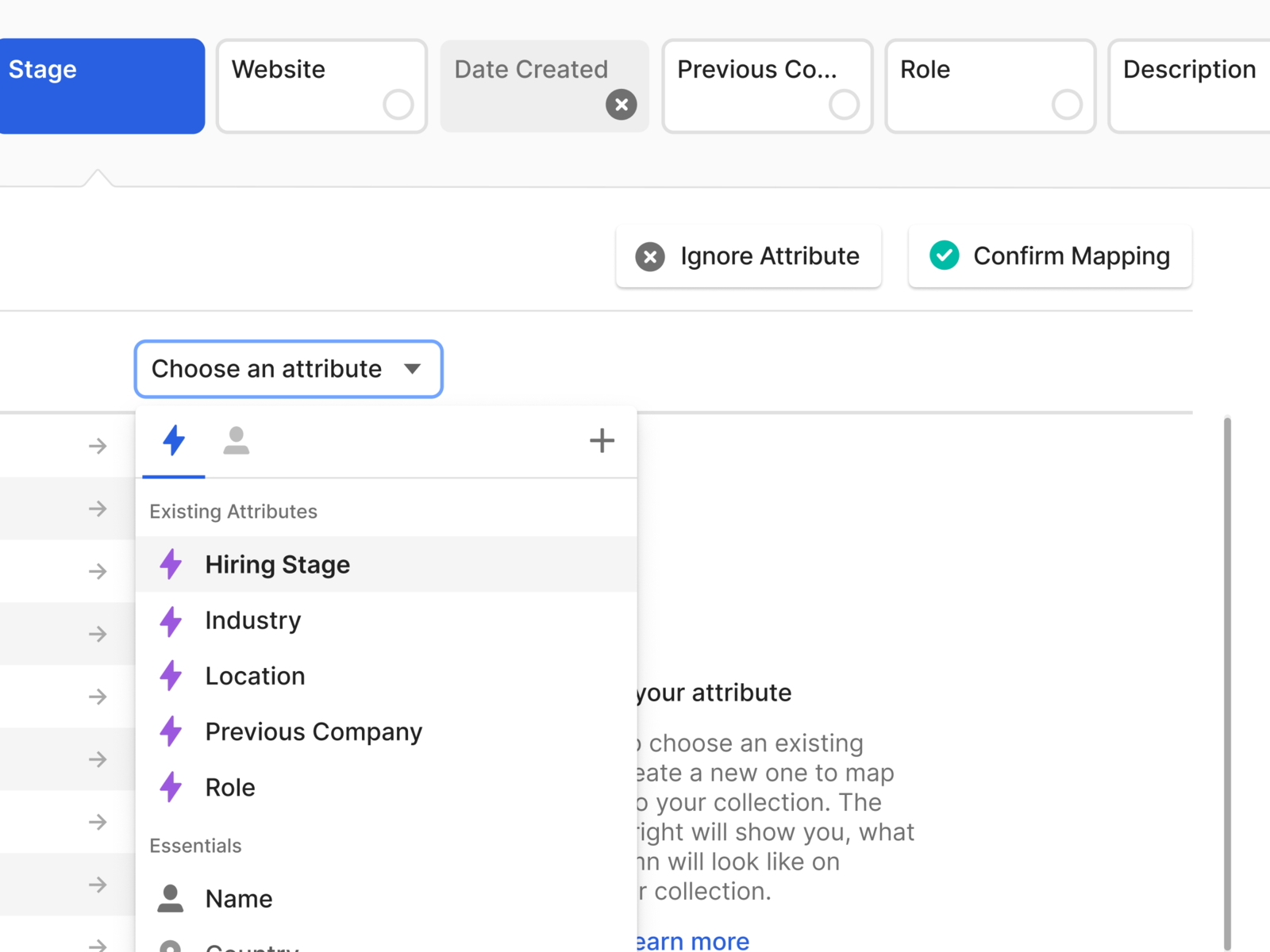Click the person icon next to Name
Screen dimensions: 1270x952
tap(171, 898)
